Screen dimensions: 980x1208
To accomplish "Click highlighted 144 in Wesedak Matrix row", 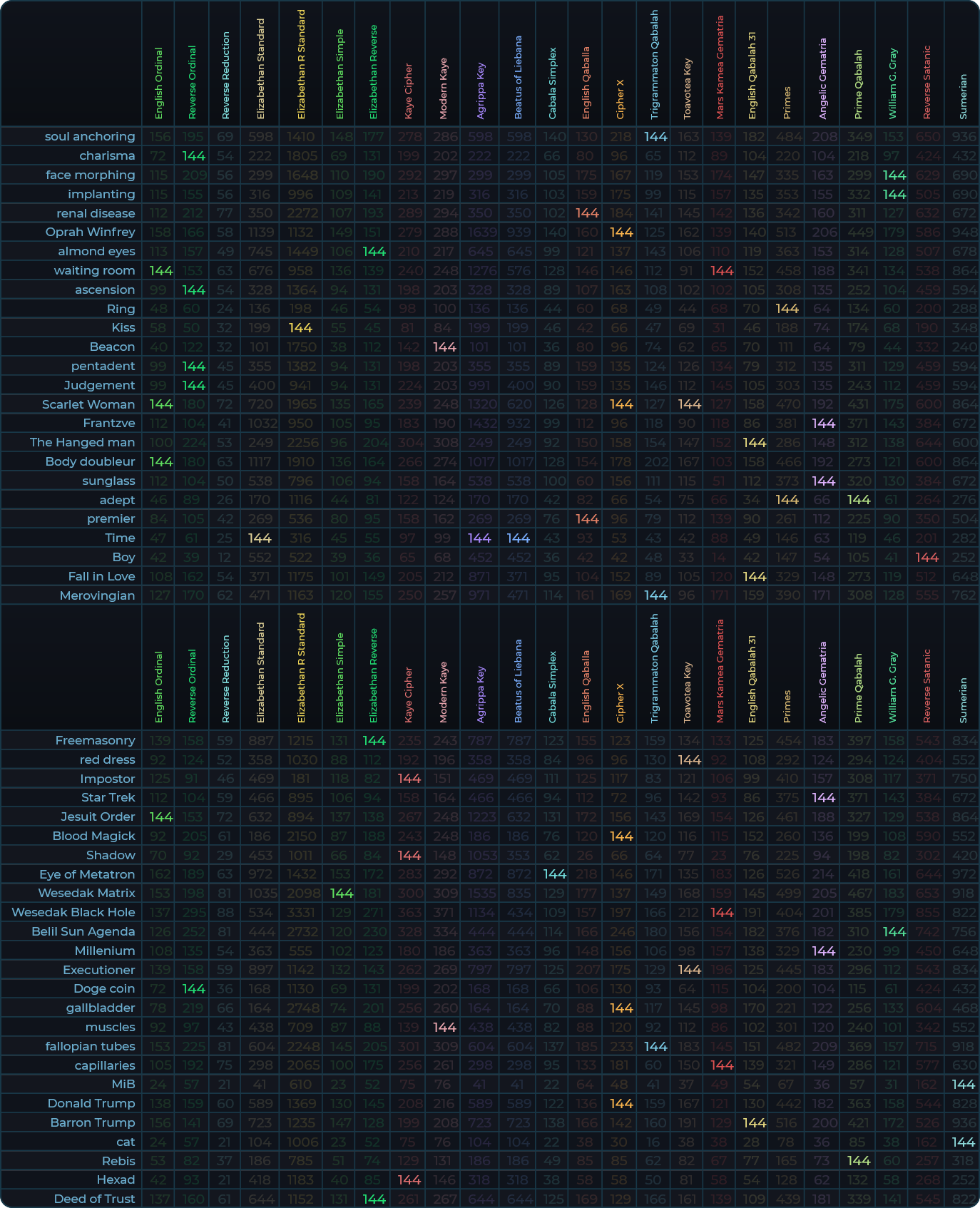I will (x=341, y=893).
